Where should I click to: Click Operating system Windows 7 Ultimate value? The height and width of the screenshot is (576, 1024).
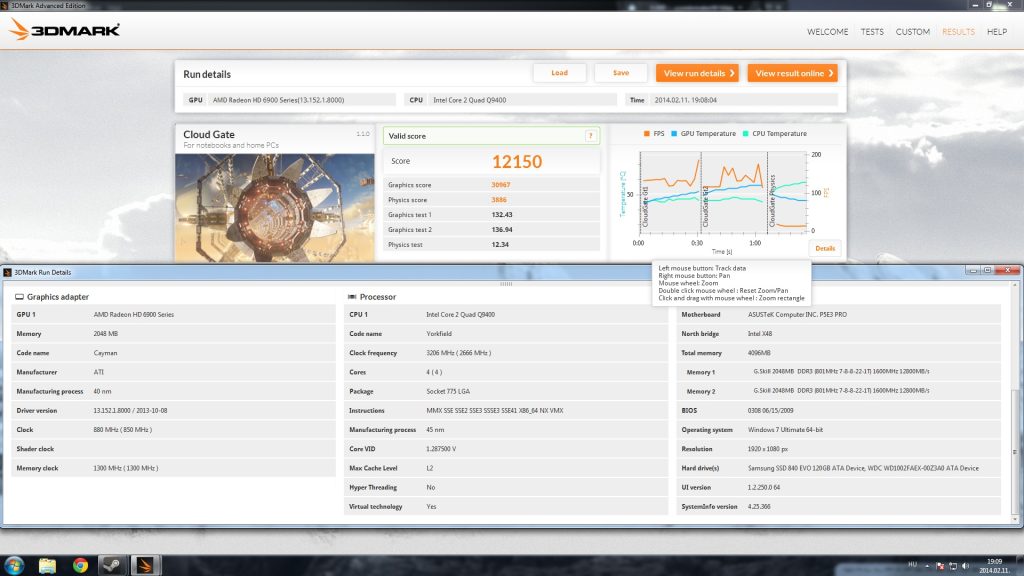[x=785, y=430]
